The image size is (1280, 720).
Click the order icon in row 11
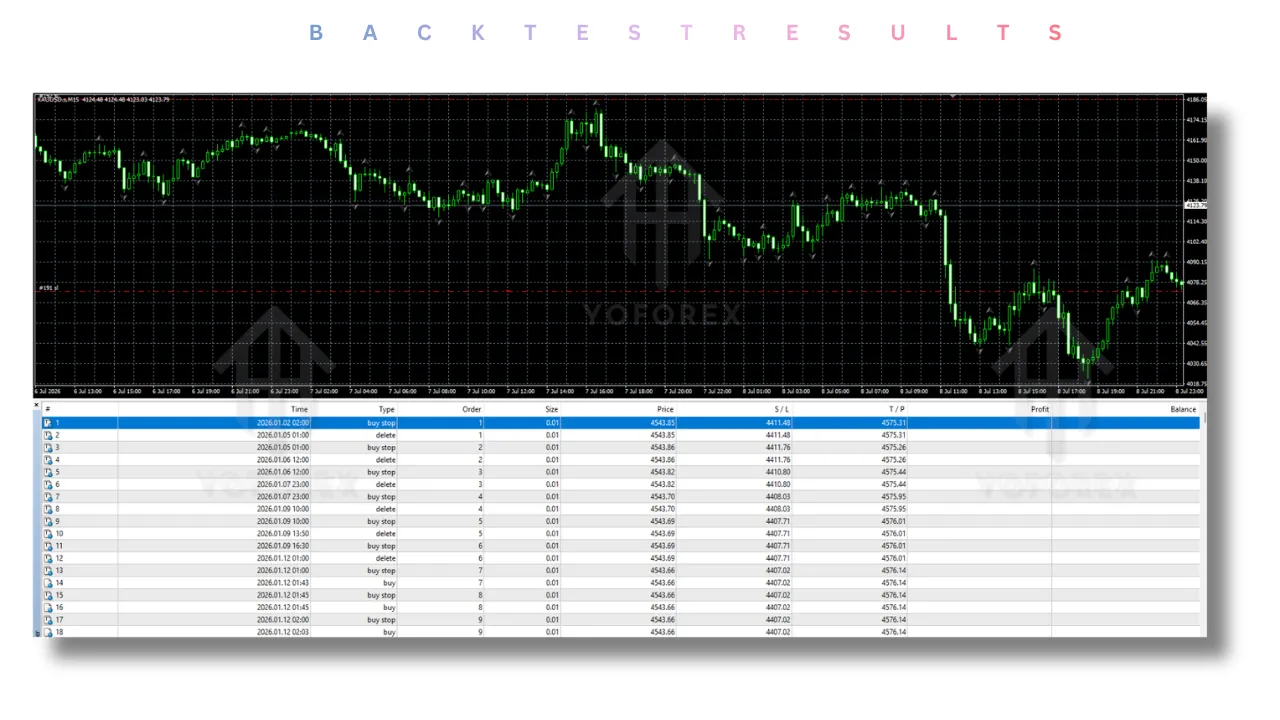(x=47, y=546)
